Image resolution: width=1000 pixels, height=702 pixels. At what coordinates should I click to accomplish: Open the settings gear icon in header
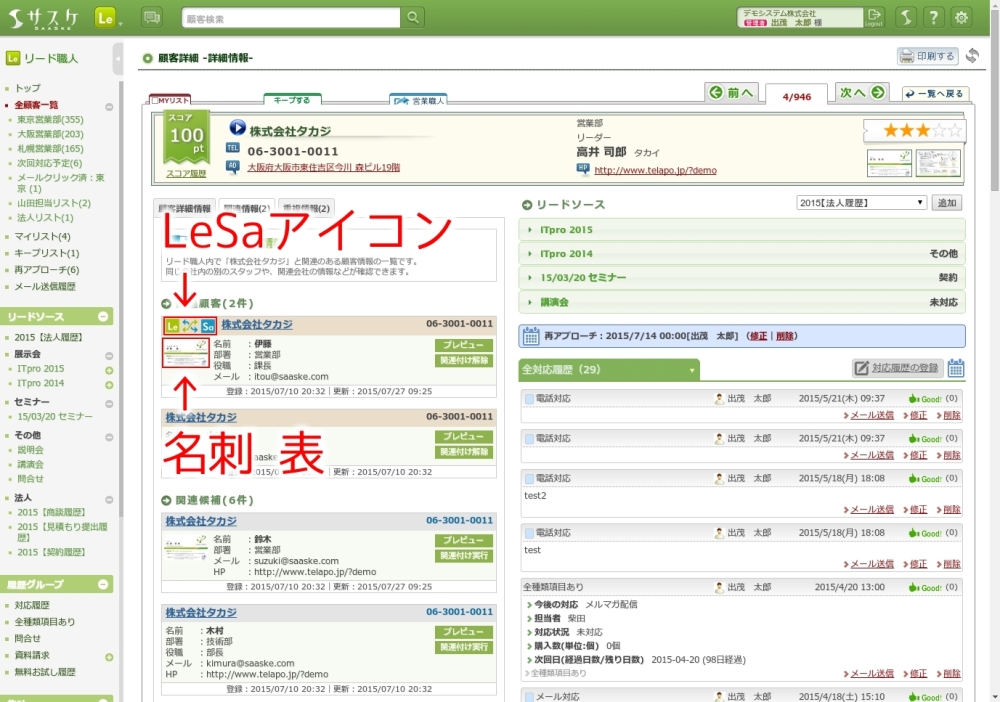[961, 17]
